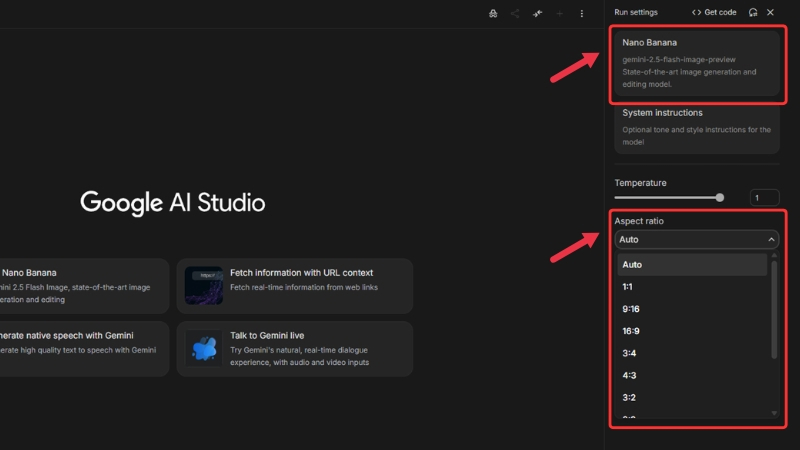The image size is (800, 450).
Task: Open the System instructions card
Action: (x=696, y=127)
